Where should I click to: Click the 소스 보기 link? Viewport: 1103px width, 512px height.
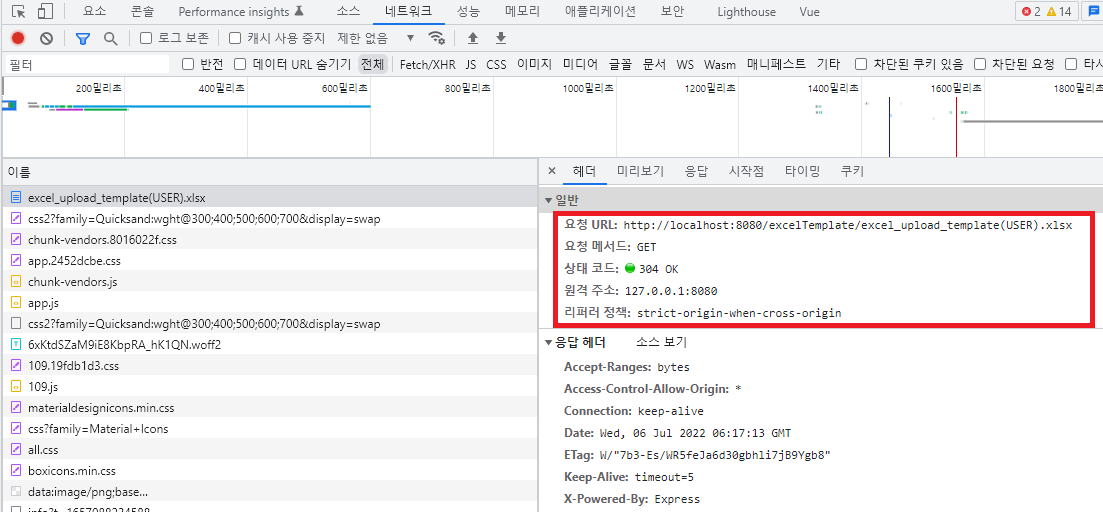click(661, 342)
